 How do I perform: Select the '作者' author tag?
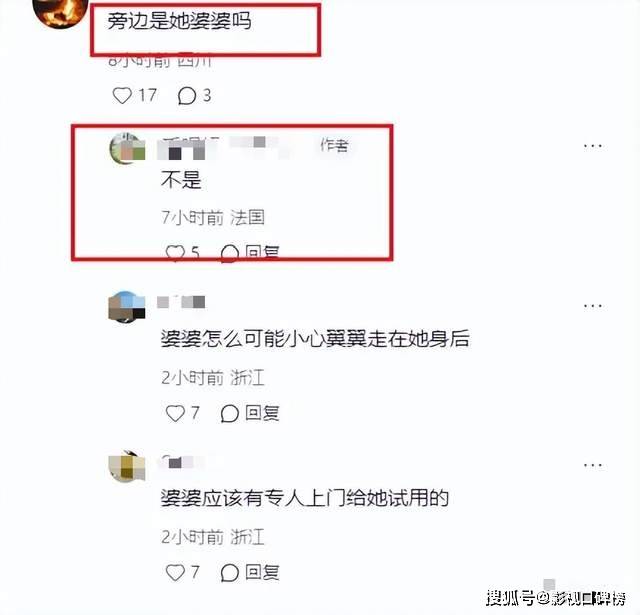pyautogui.click(x=334, y=145)
